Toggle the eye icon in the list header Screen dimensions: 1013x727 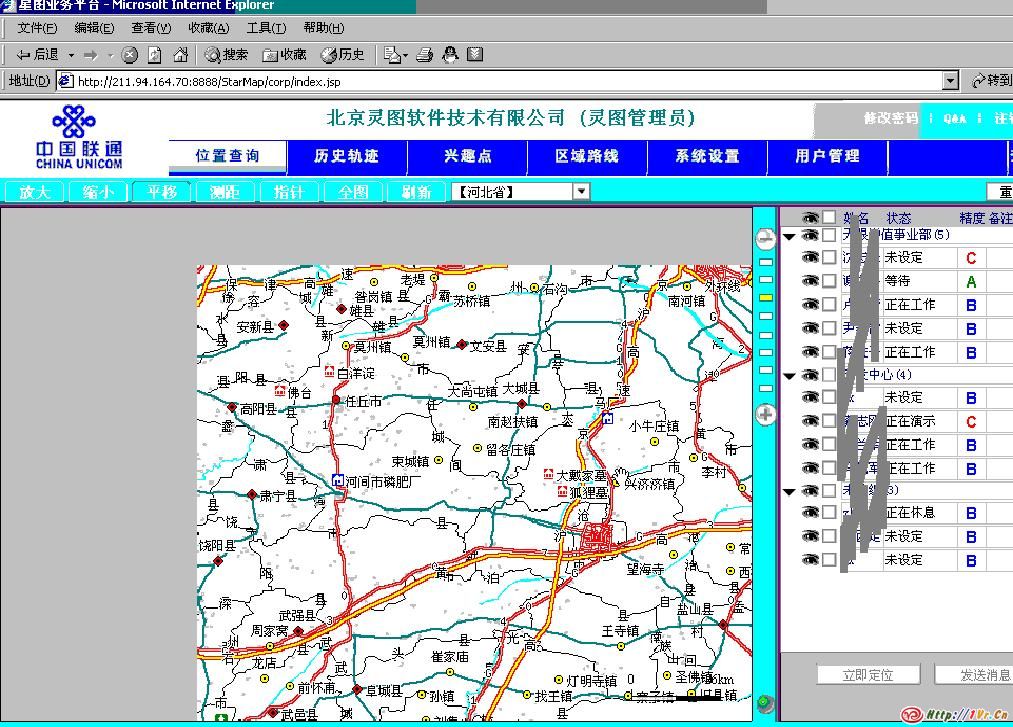tap(809, 217)
